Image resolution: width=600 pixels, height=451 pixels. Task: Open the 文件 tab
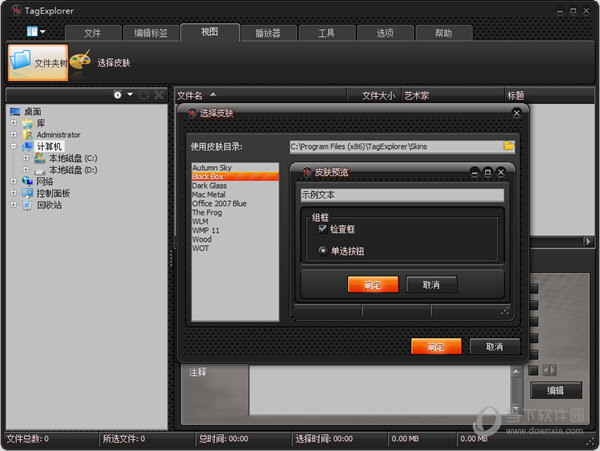(93, 33)
